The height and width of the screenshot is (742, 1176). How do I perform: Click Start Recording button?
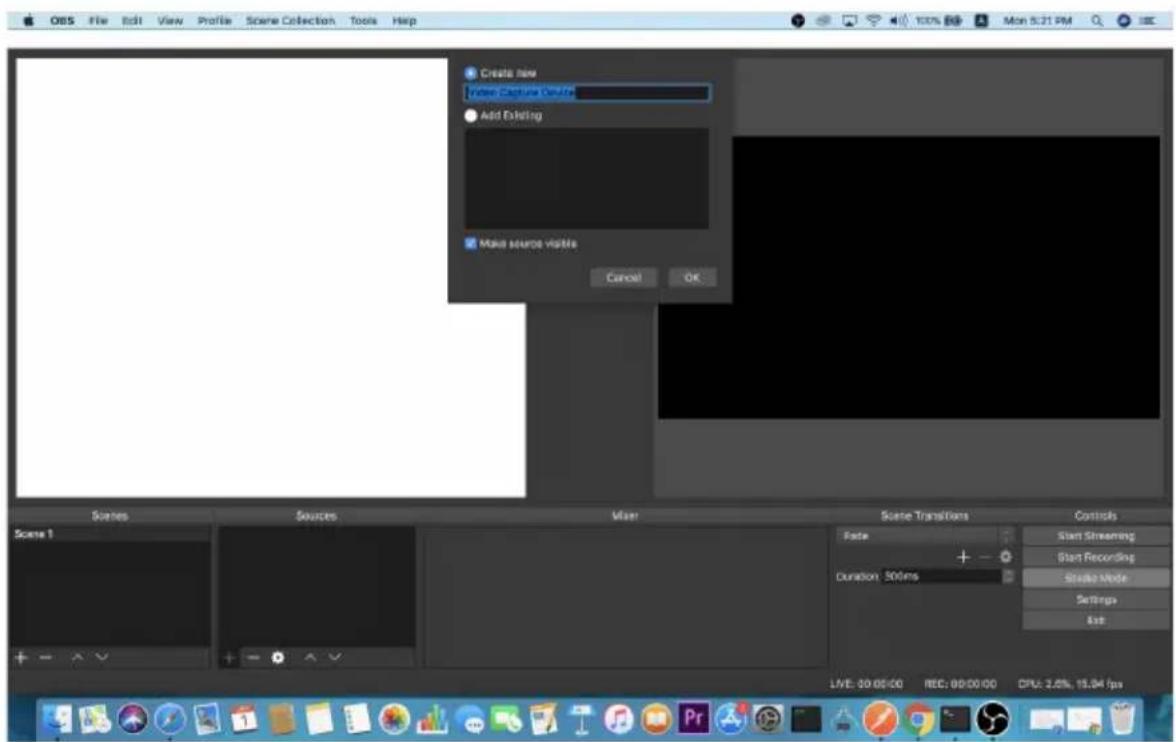click(x=1096, y=557)
